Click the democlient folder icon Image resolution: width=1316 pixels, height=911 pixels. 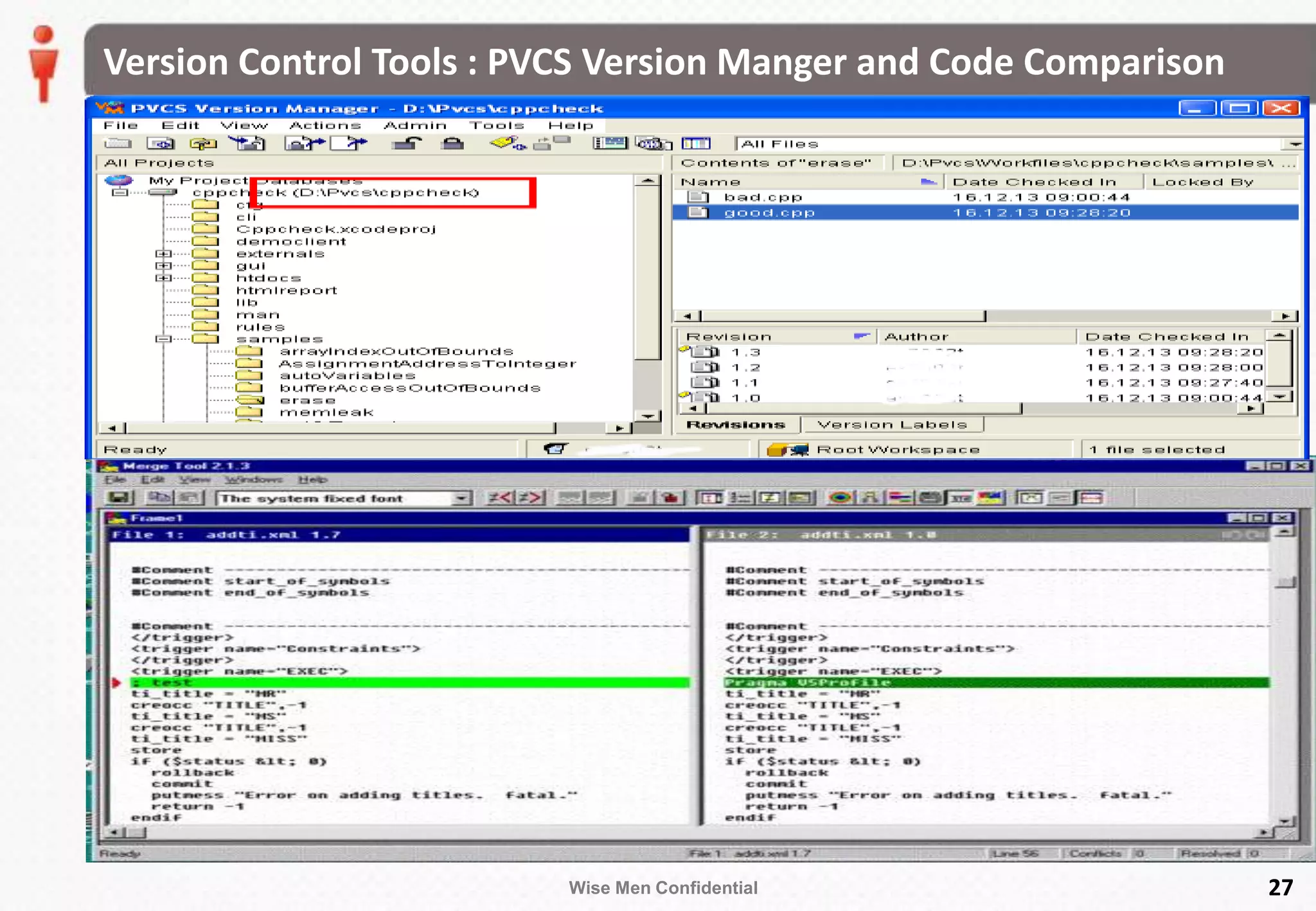pyautogui.click(x=206, y=242)
